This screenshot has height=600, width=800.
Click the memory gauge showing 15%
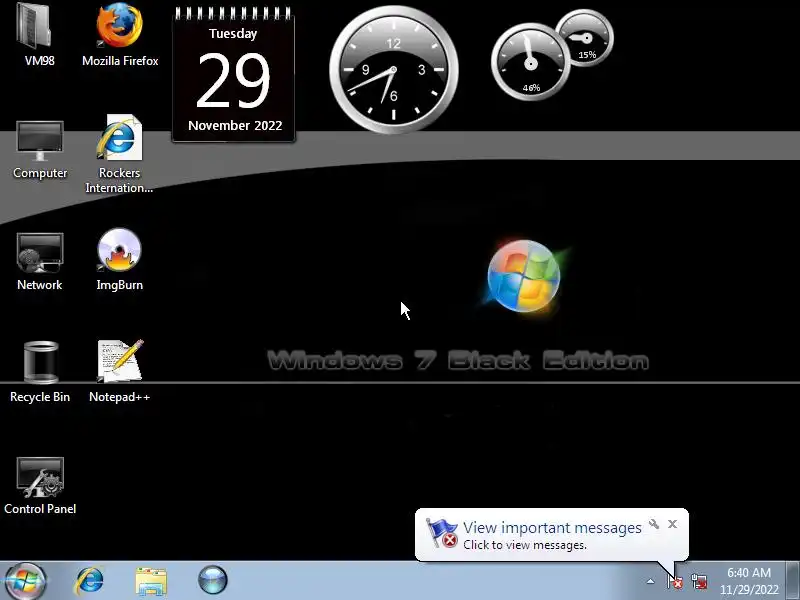point(585,38)
